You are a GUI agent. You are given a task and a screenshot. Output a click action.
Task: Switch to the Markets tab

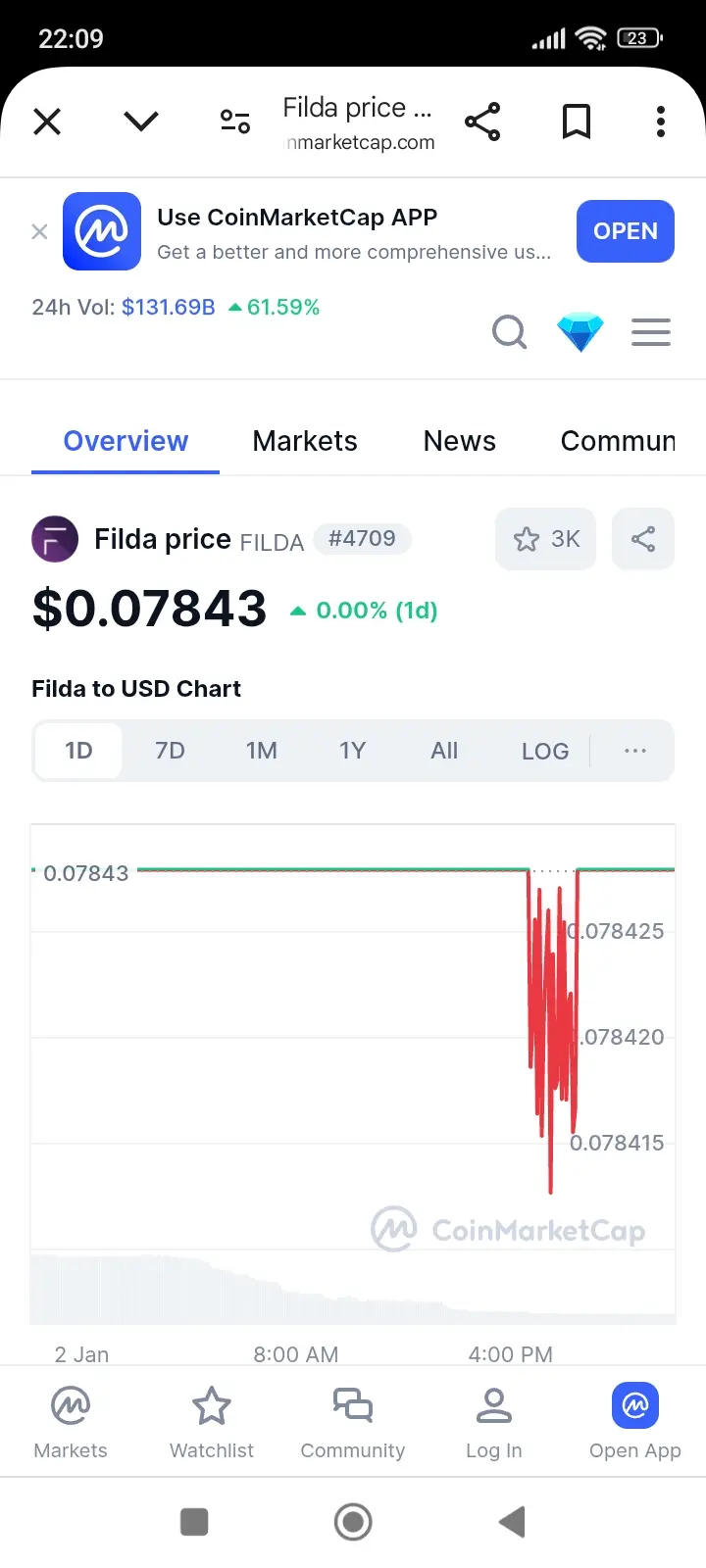pyautogui.click(x=305, y=441)
